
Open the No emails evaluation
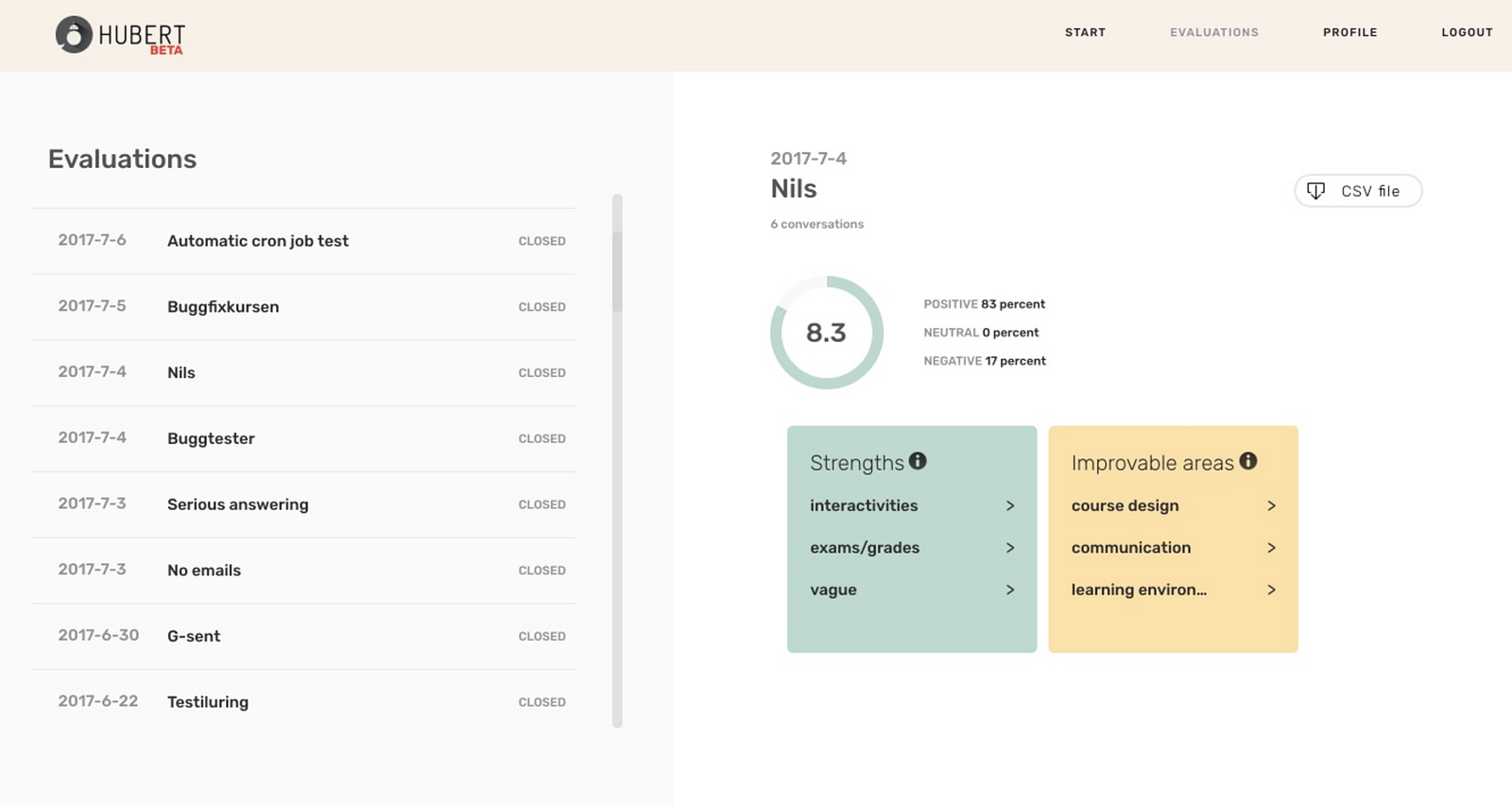click(x=304, y=571)
